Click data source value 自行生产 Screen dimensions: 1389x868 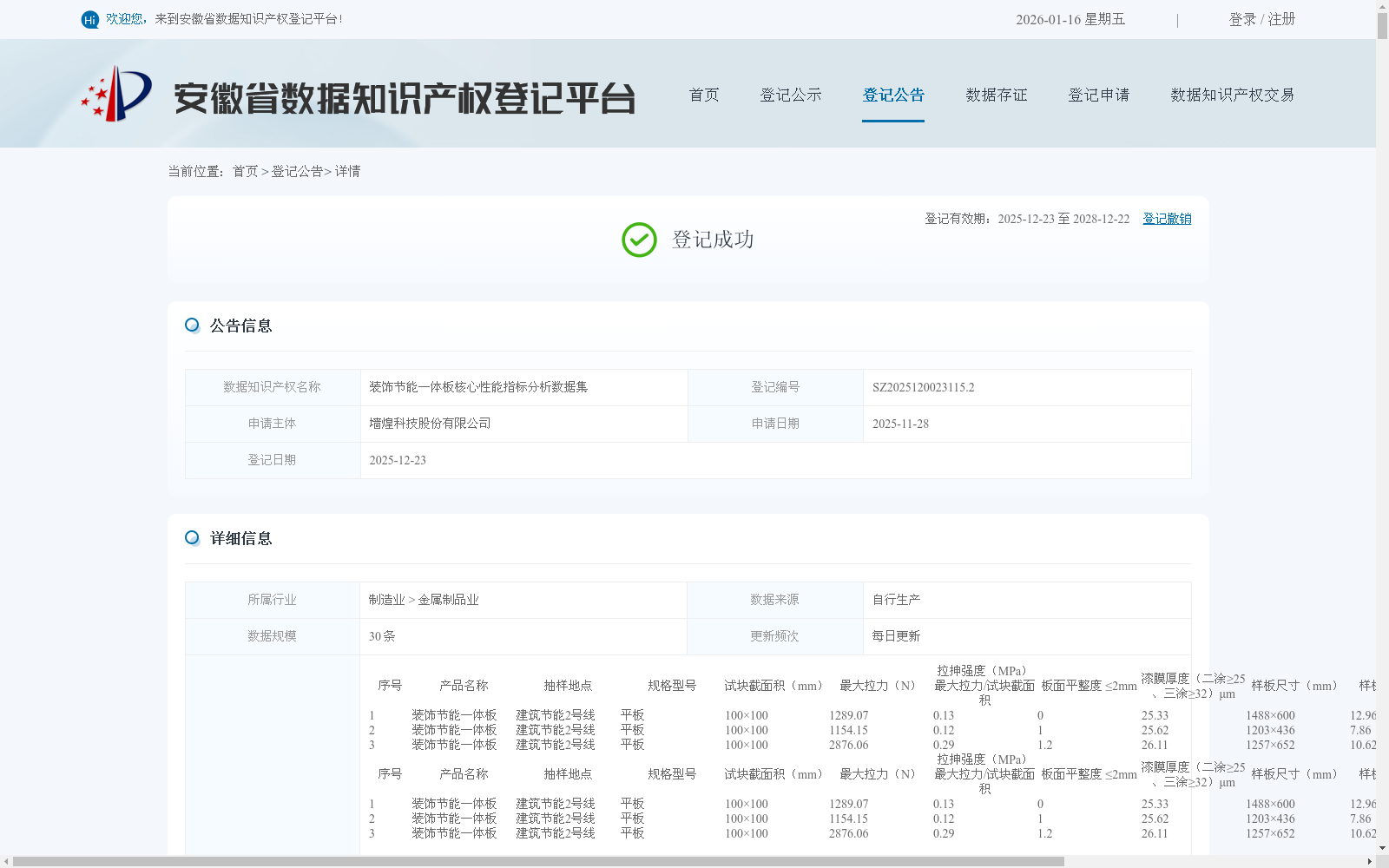pos(896,600)
